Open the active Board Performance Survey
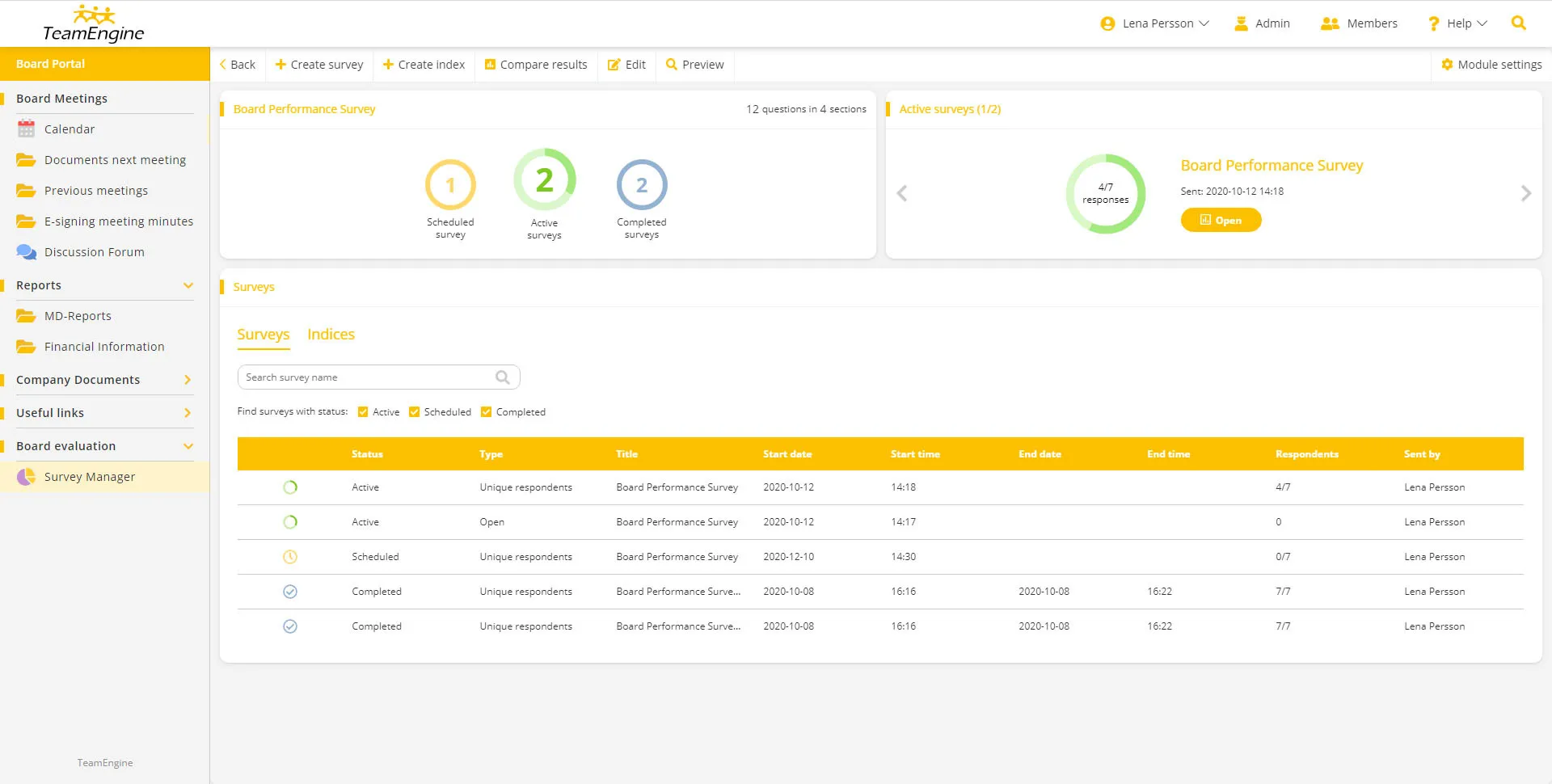The width and height of the screenshot is (1552, 784). click(x=1221, y=220)
